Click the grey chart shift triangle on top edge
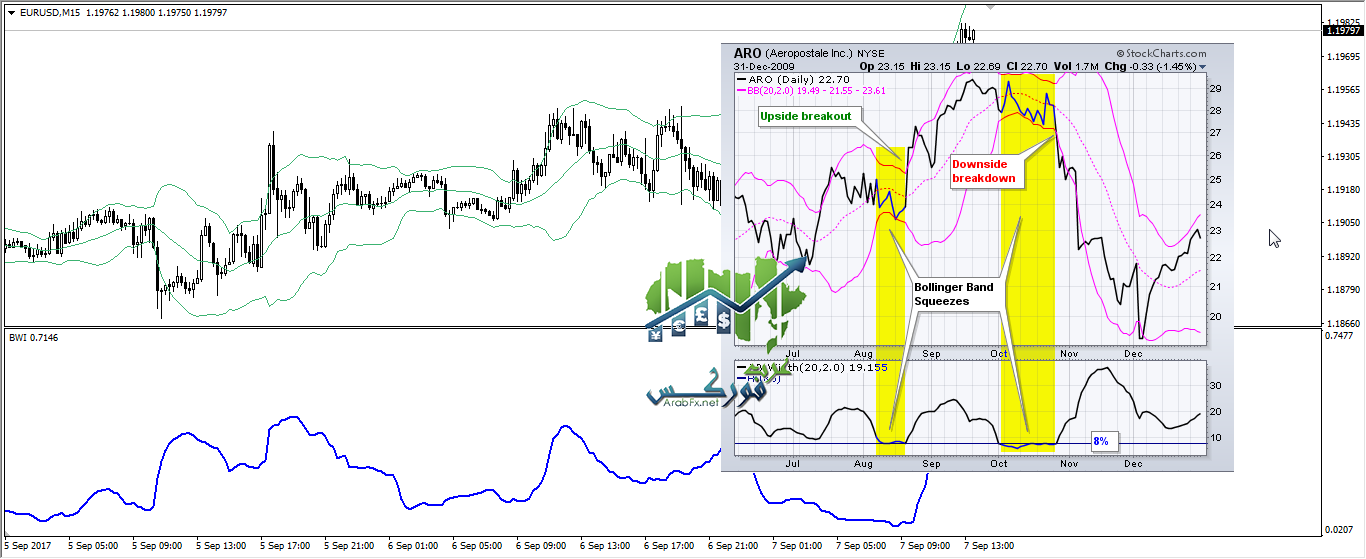 click(992, 6)
